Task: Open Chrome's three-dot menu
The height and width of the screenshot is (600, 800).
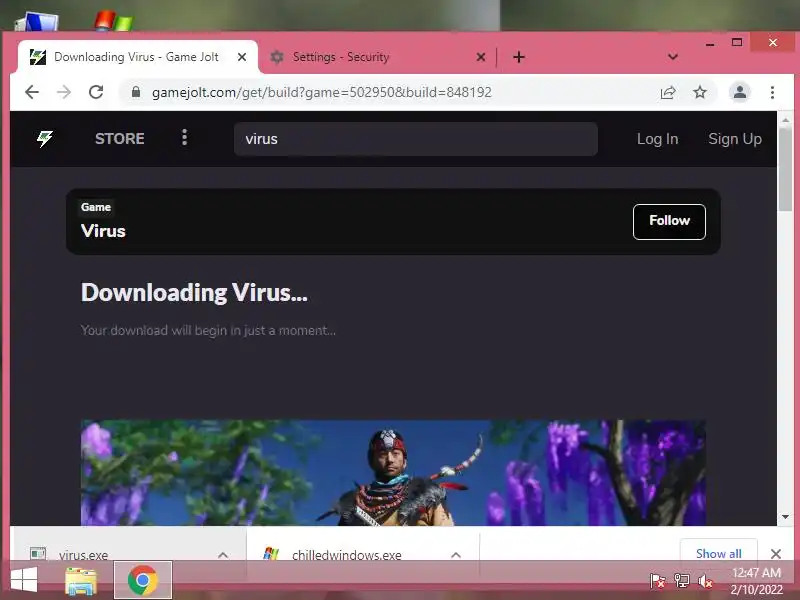Action: click(772, 92)
